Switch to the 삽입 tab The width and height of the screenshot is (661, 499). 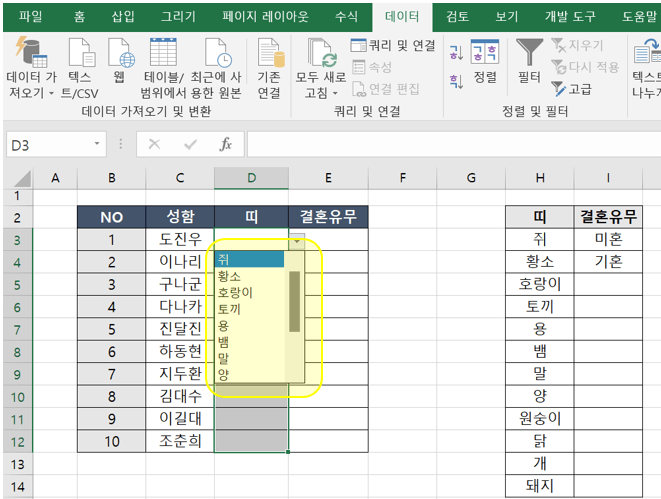(x=123, y=16)
